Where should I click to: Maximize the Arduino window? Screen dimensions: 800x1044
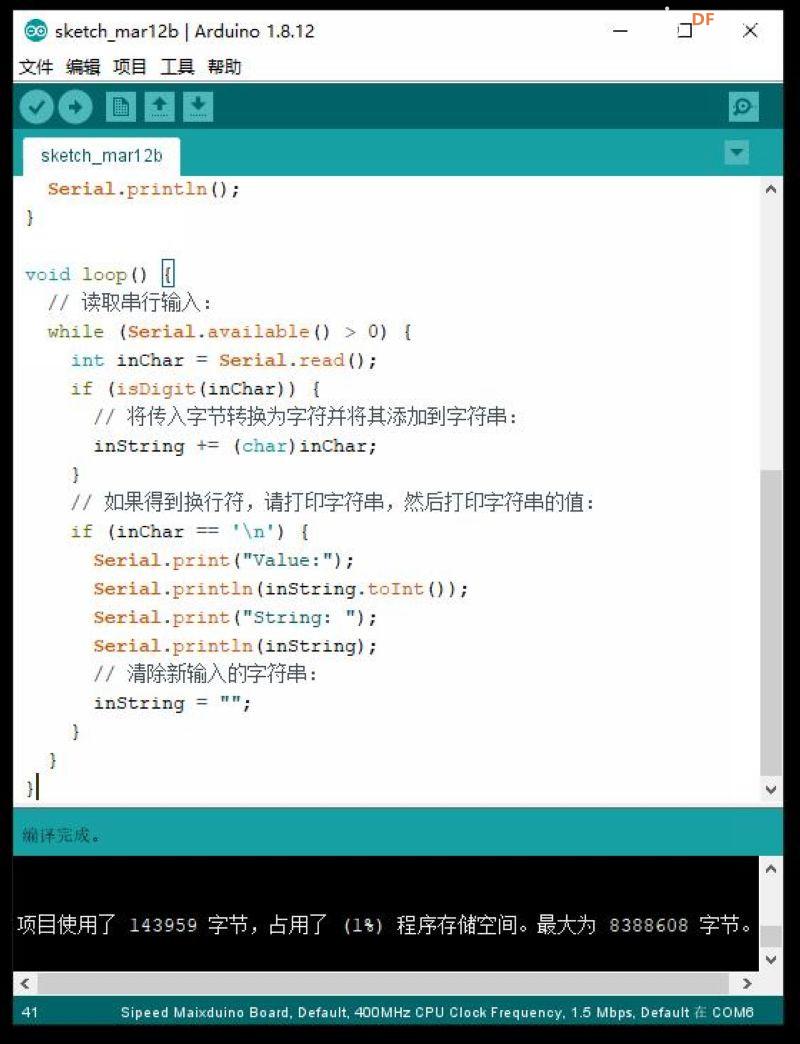click(x=685, y=31)
